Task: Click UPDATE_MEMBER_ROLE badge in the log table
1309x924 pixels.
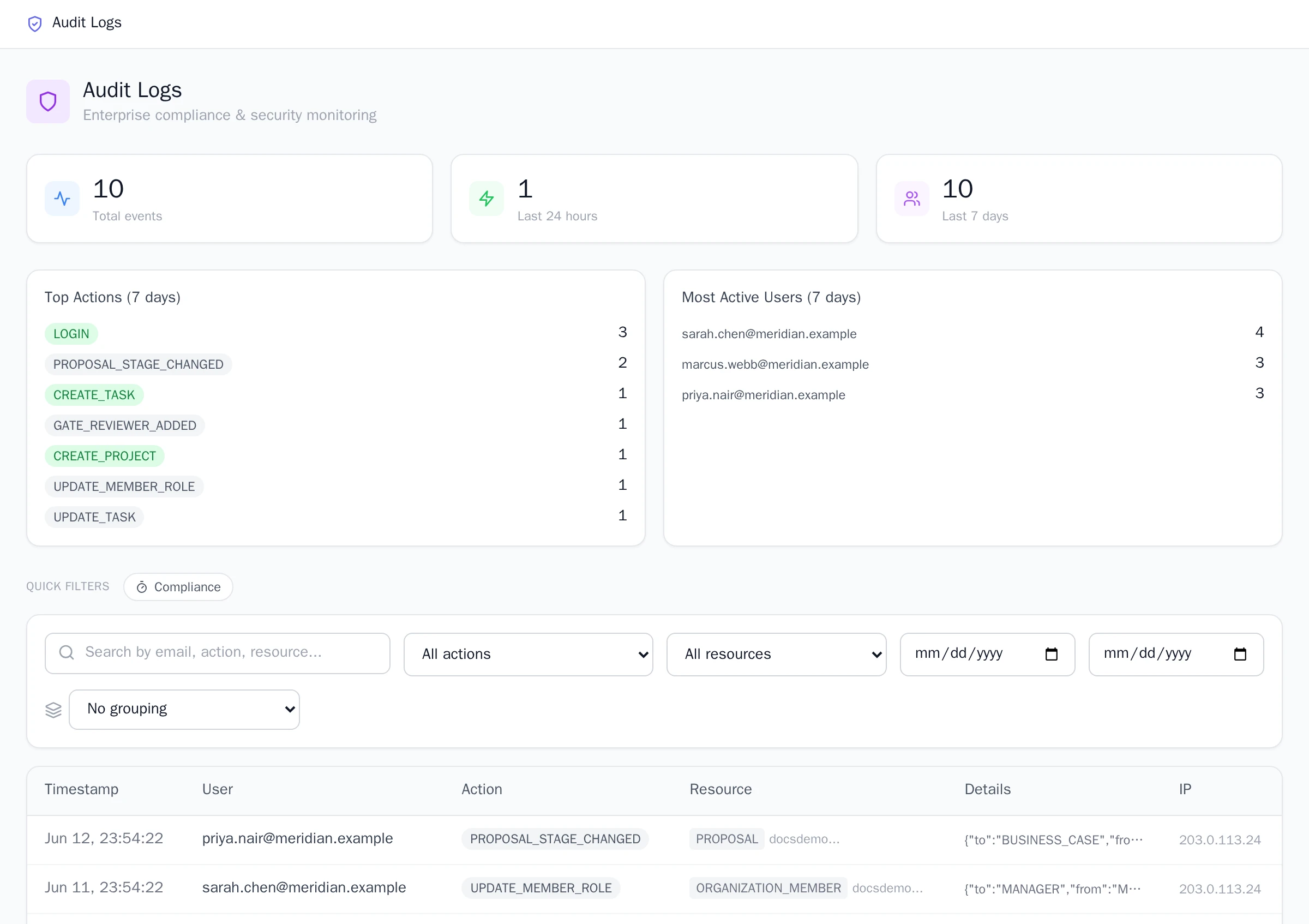Action: (541, 888)
